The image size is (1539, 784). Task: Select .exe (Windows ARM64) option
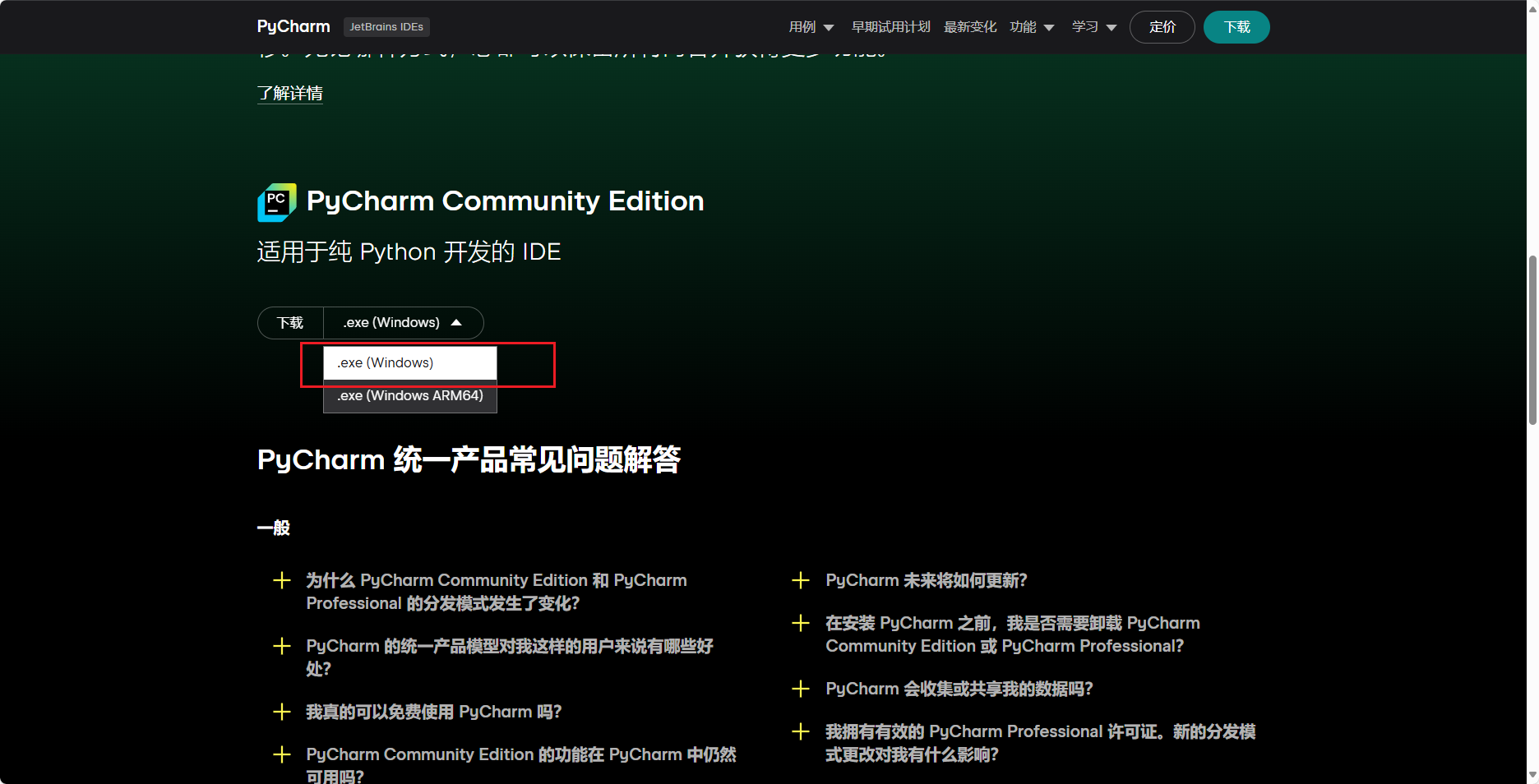coord(410,396)
